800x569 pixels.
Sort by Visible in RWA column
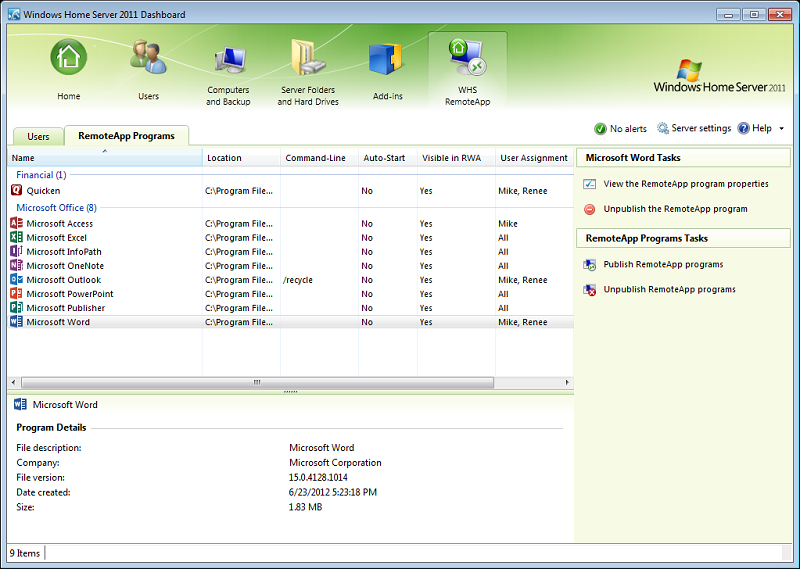click(x=456, y=158)
